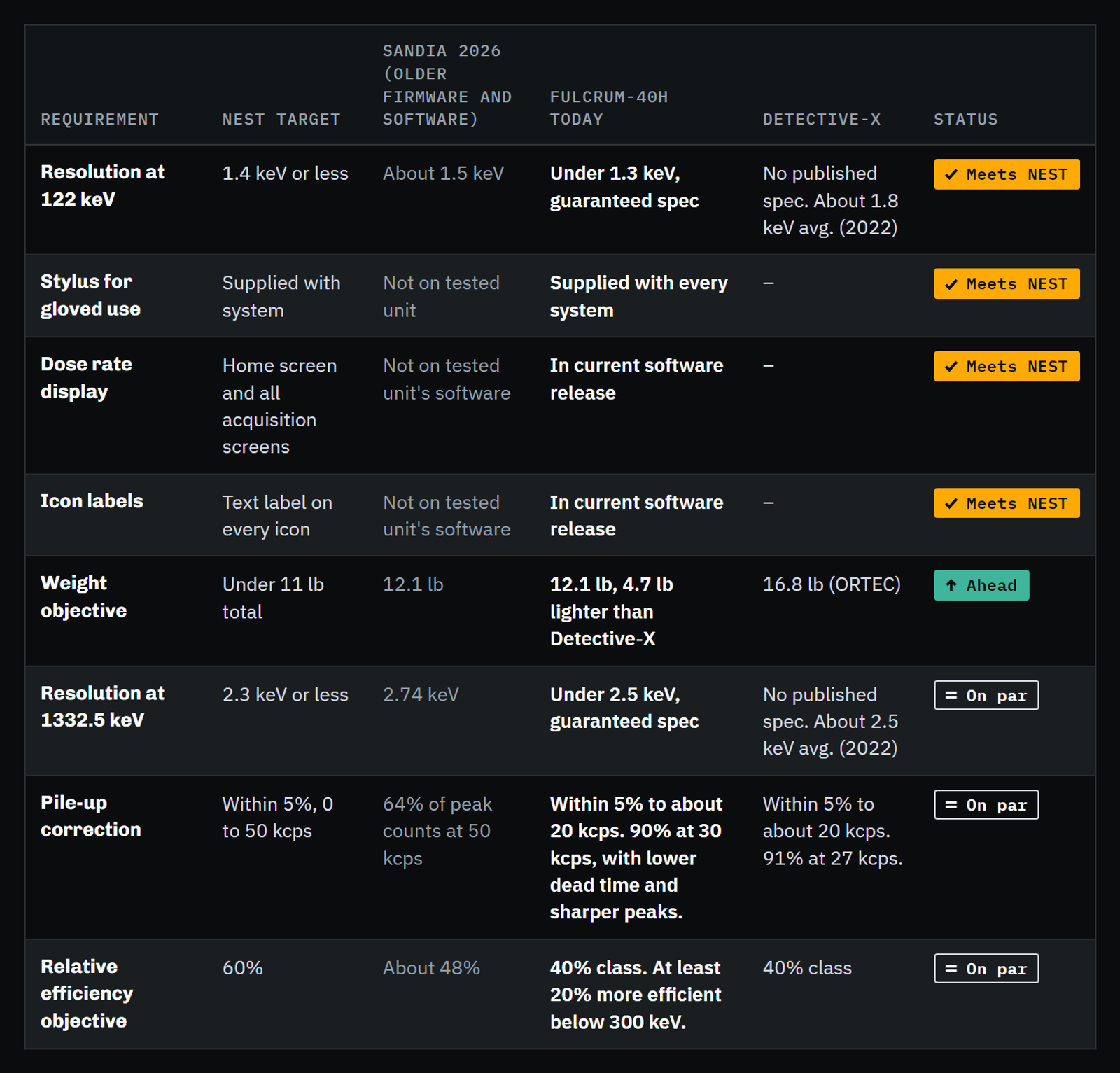
Task: Select the 'Relative efficiency objective' row title
Action: (x=87, y=993)
